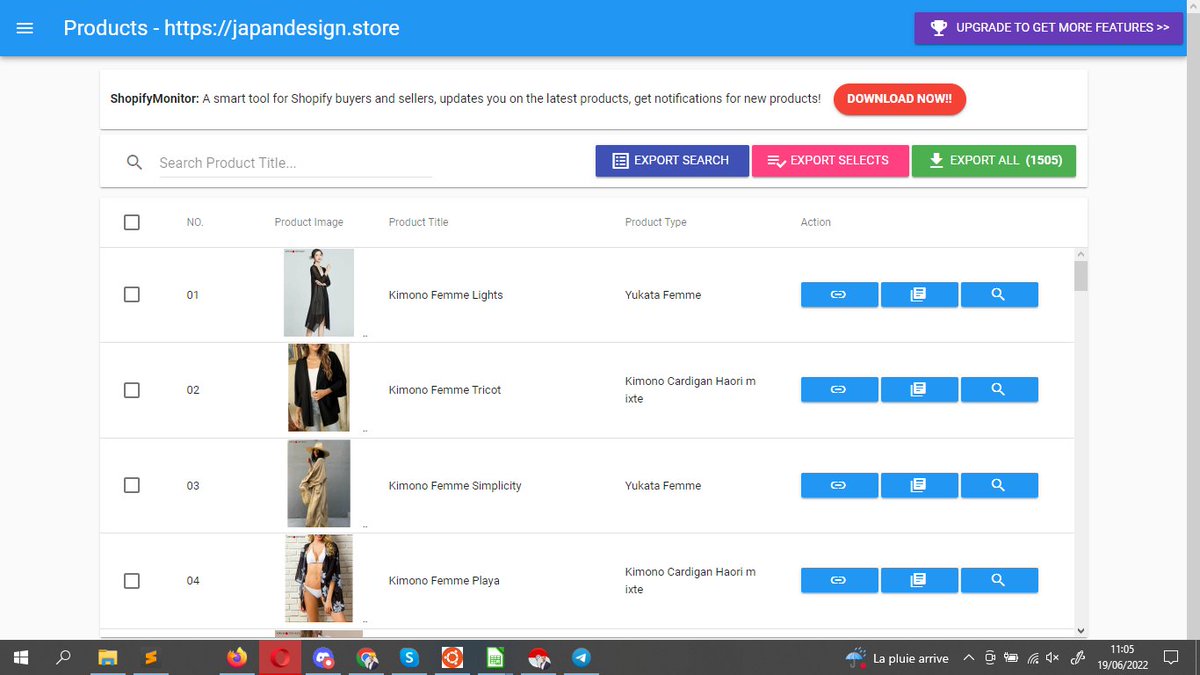The width and height of the screenshot is (1200, 675).
Task: Click Kimono Cardigan Haori mixte in row 04
Action: [690, 580]
